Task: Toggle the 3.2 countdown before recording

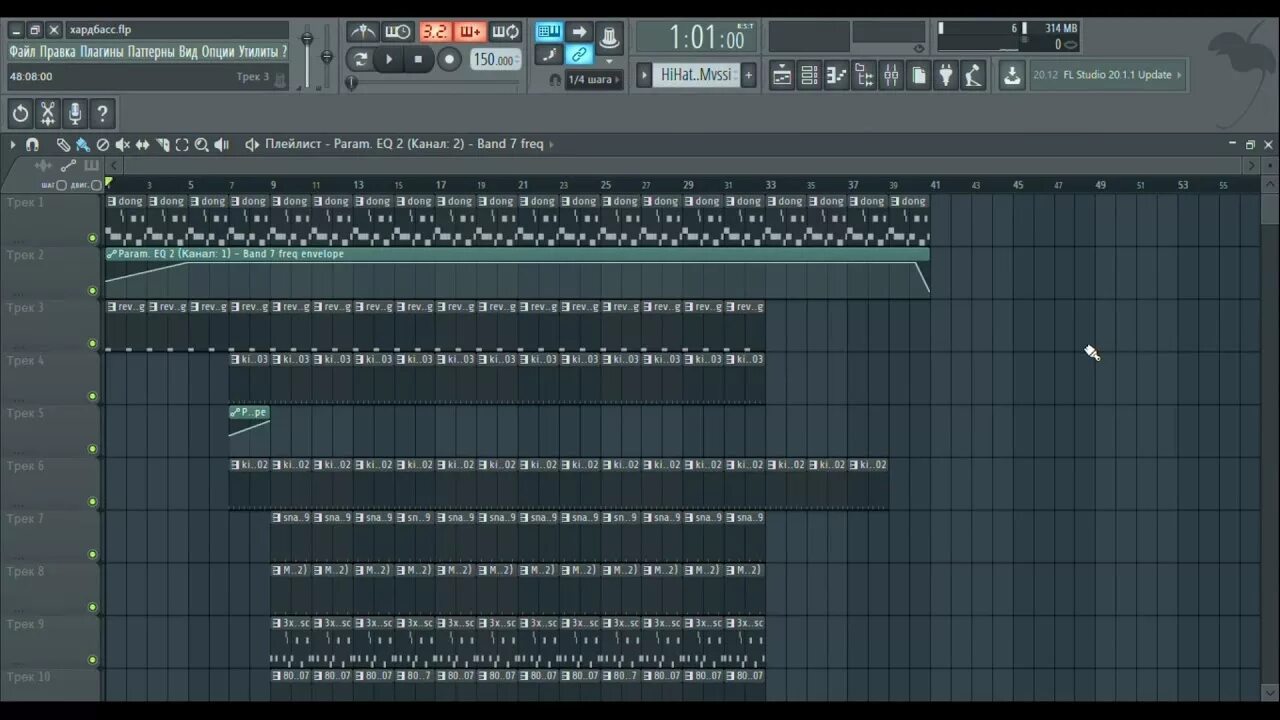Action: pyautogui.click(x=434, y=32)
